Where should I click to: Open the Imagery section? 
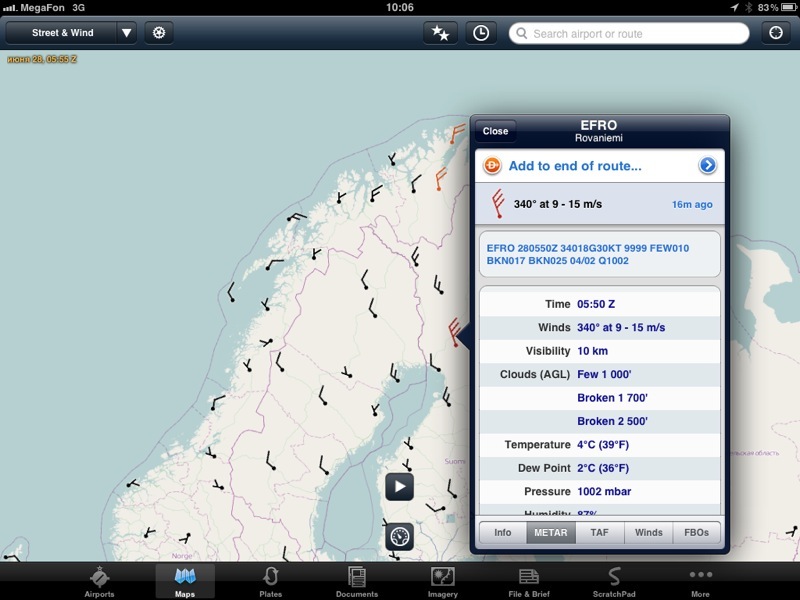pyautogui.click(x=443, y=580)
